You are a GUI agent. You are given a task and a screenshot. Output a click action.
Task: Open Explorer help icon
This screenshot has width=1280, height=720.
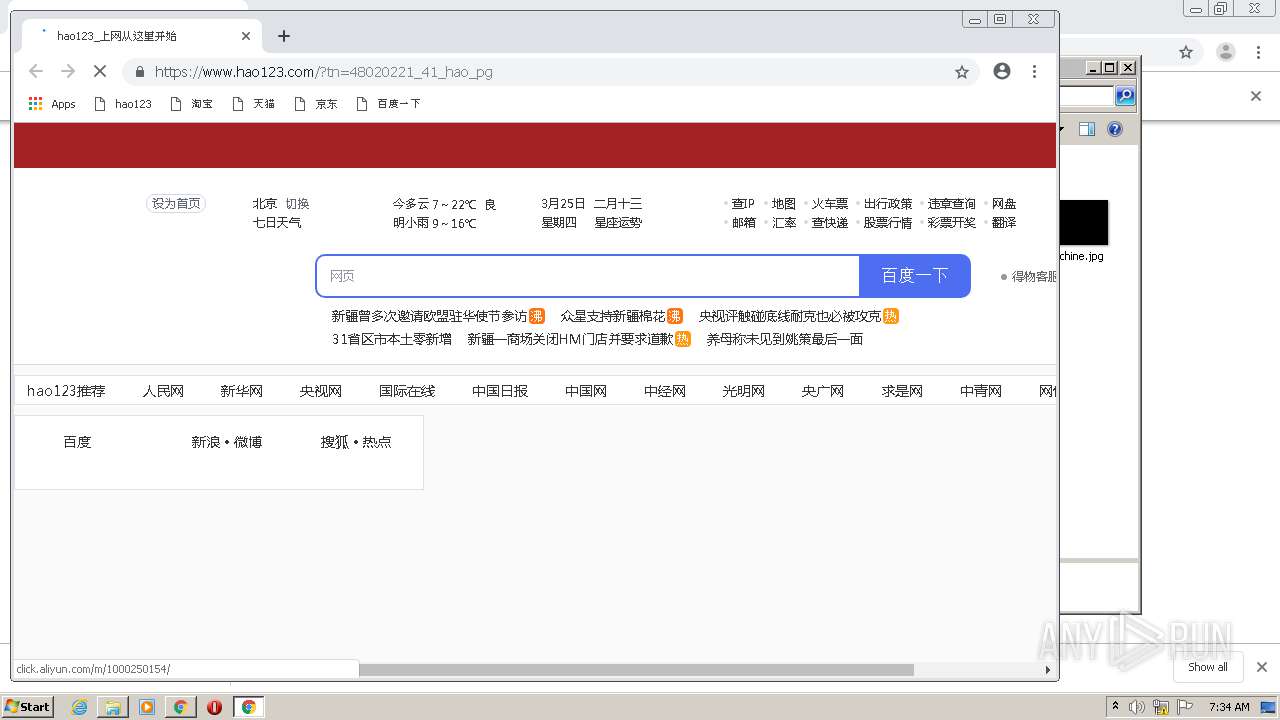click(x=1115, y=129)
